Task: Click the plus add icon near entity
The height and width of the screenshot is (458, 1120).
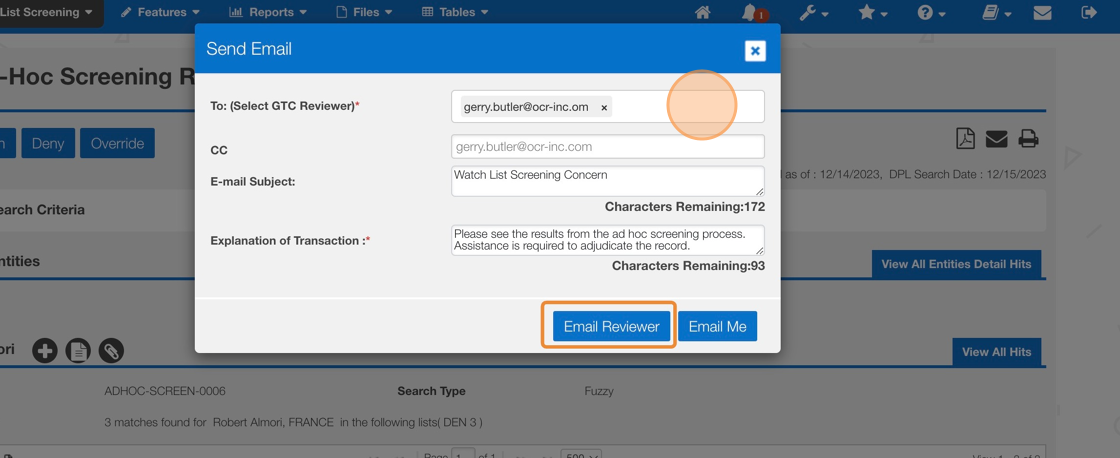Action: (x=44, y=350)
